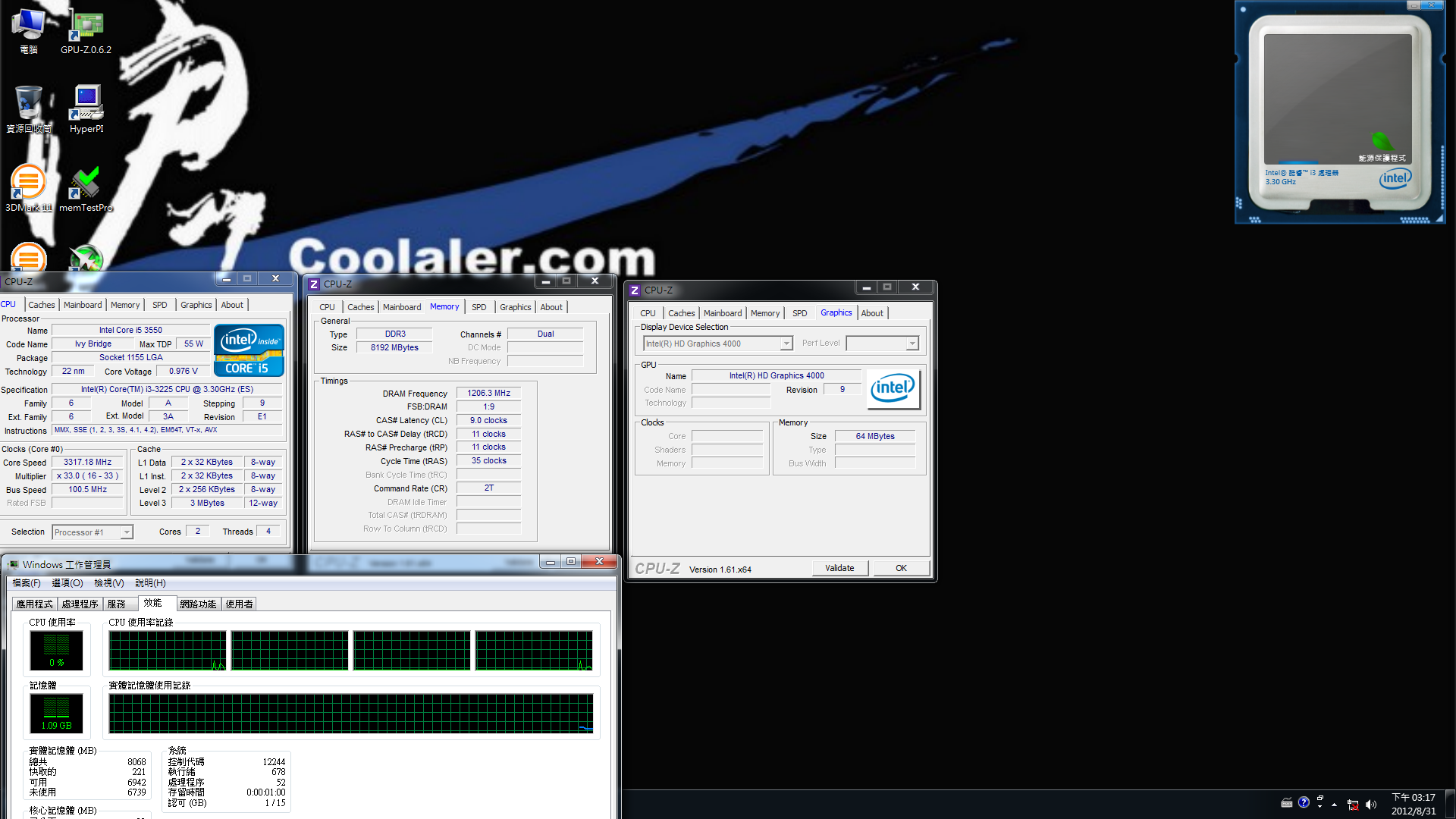Switch to 使用者 tab in Task Manager
Viewport: 1456px width, 819px height.
240,604
